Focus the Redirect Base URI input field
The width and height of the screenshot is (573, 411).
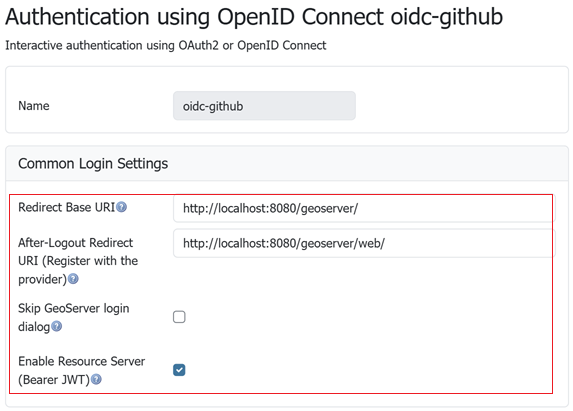click(x=364, y=208)
